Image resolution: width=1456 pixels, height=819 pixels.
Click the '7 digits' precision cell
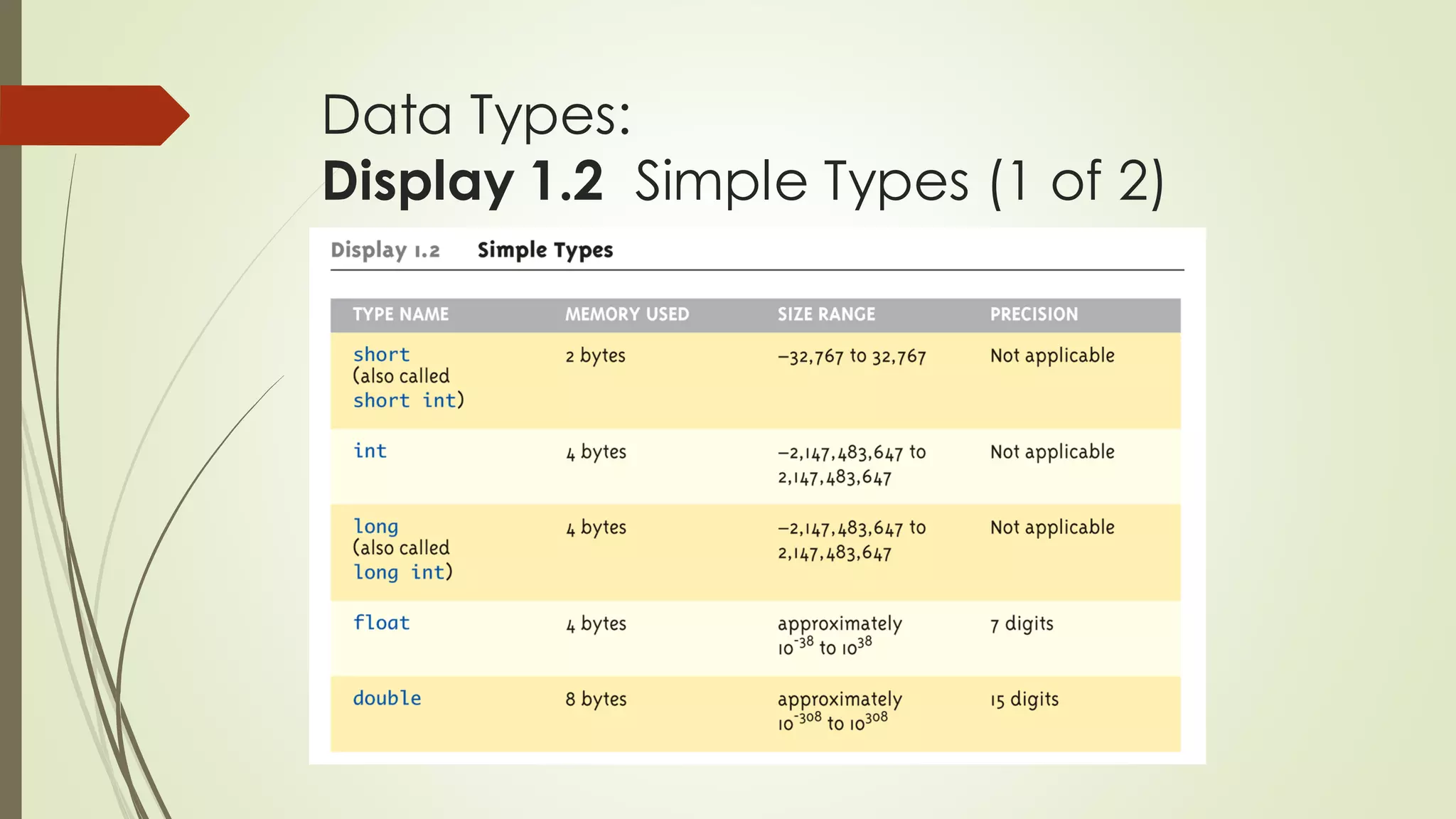[x=1022, y=624]
